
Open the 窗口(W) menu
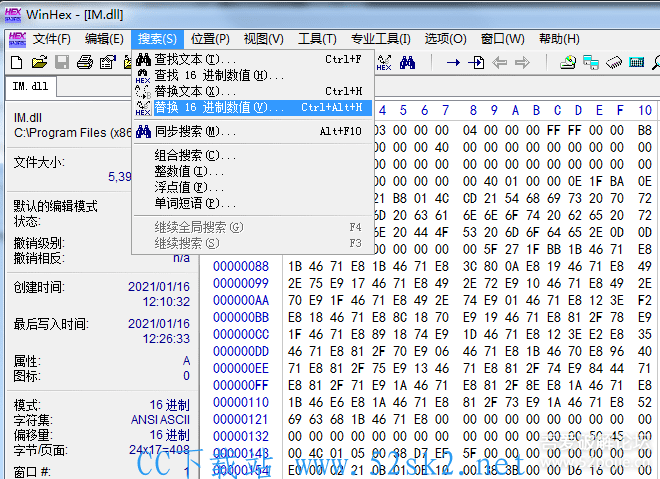503,39
